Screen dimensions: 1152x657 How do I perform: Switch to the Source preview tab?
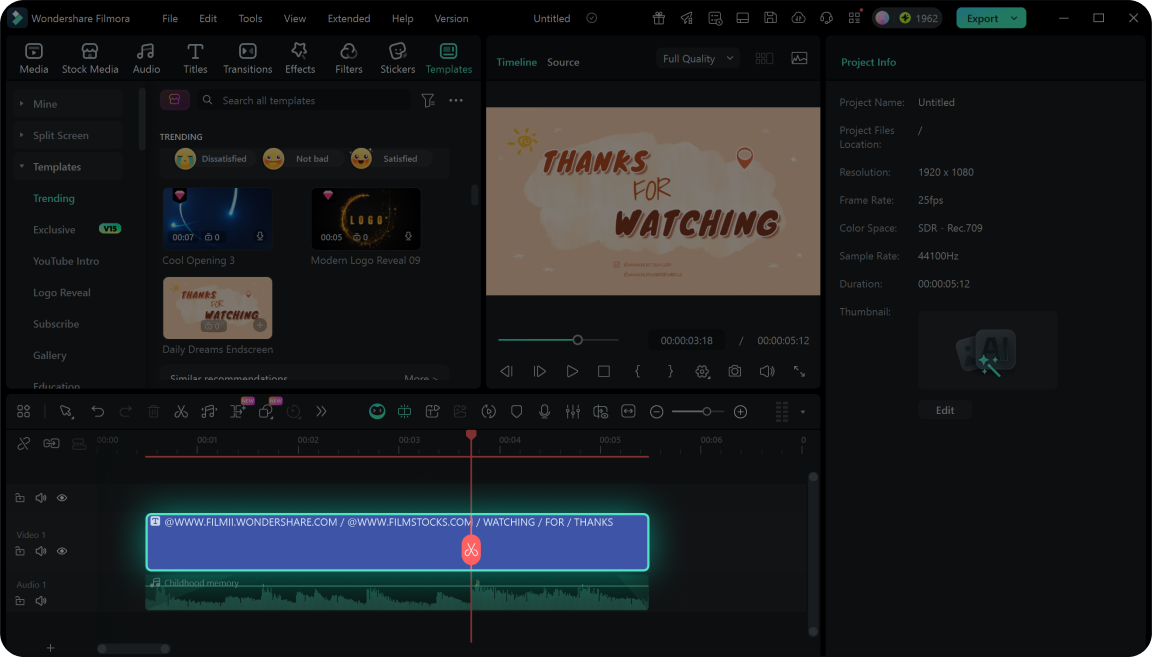563,62
